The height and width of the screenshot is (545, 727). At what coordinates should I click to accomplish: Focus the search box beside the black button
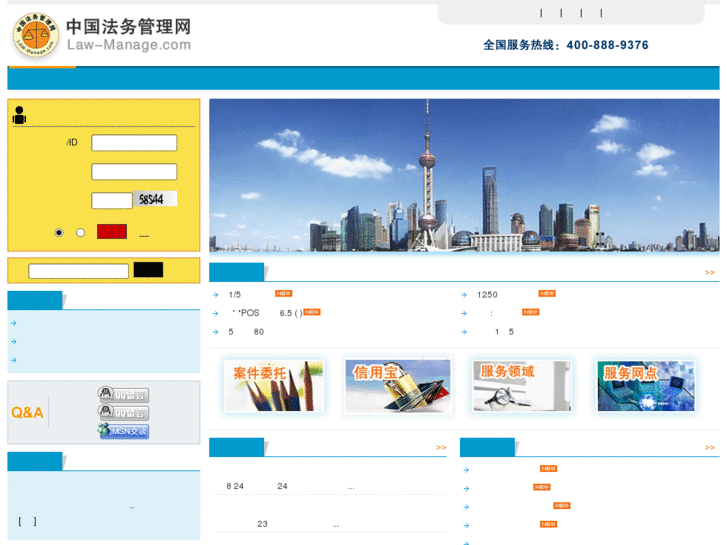coord(78,271)
